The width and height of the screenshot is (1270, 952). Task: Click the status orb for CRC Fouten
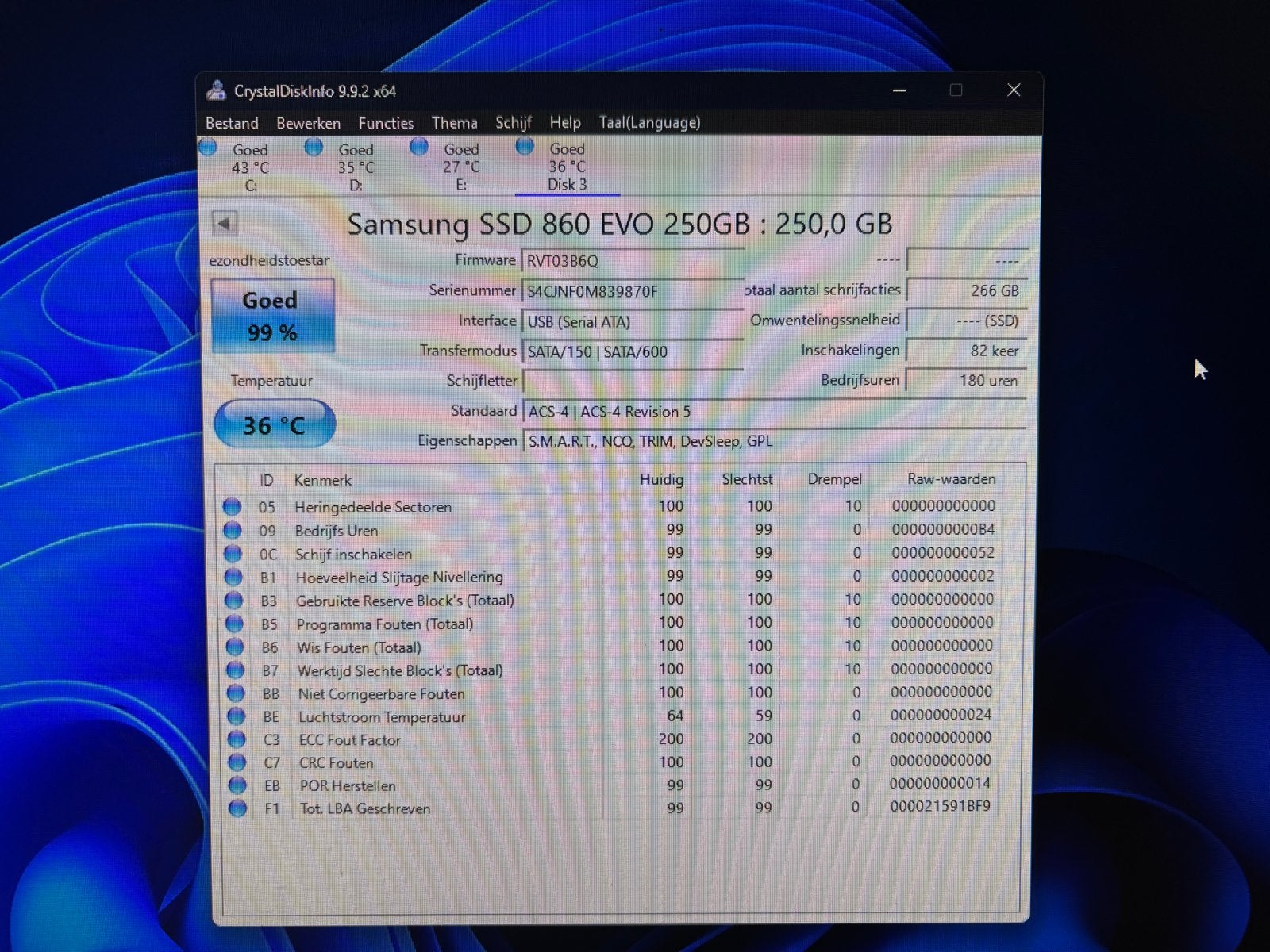coord(237,762)
